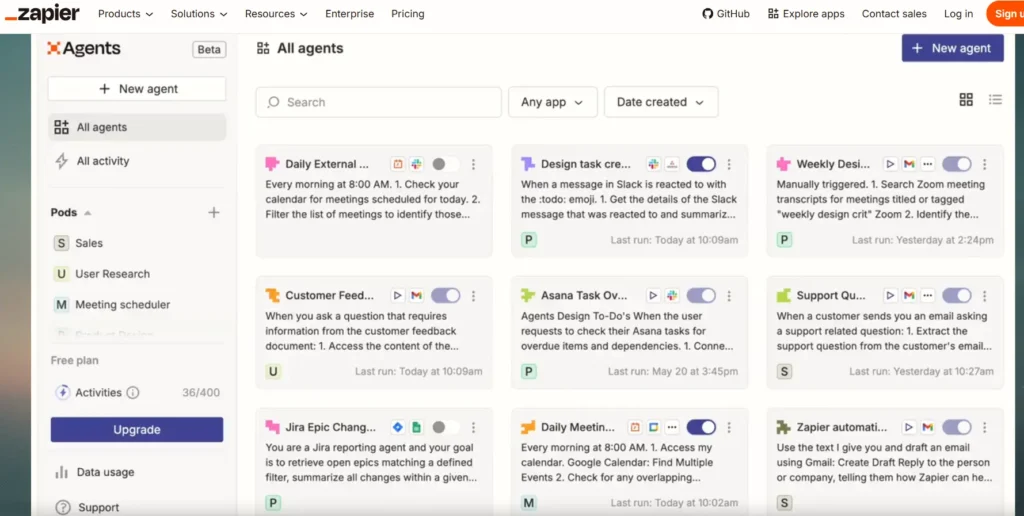
Task: Toggle the Daily External agent on
Action: [x=445, y=164]
